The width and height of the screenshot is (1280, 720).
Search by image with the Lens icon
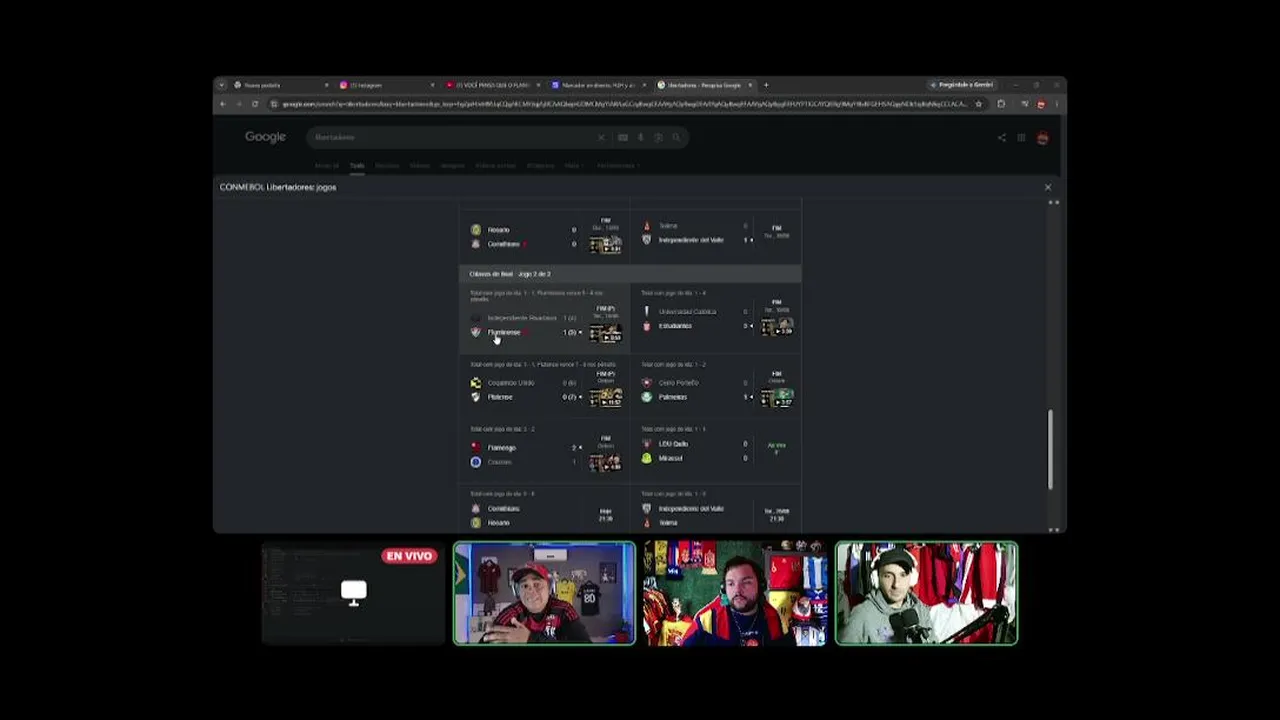(x=659, y=137)
